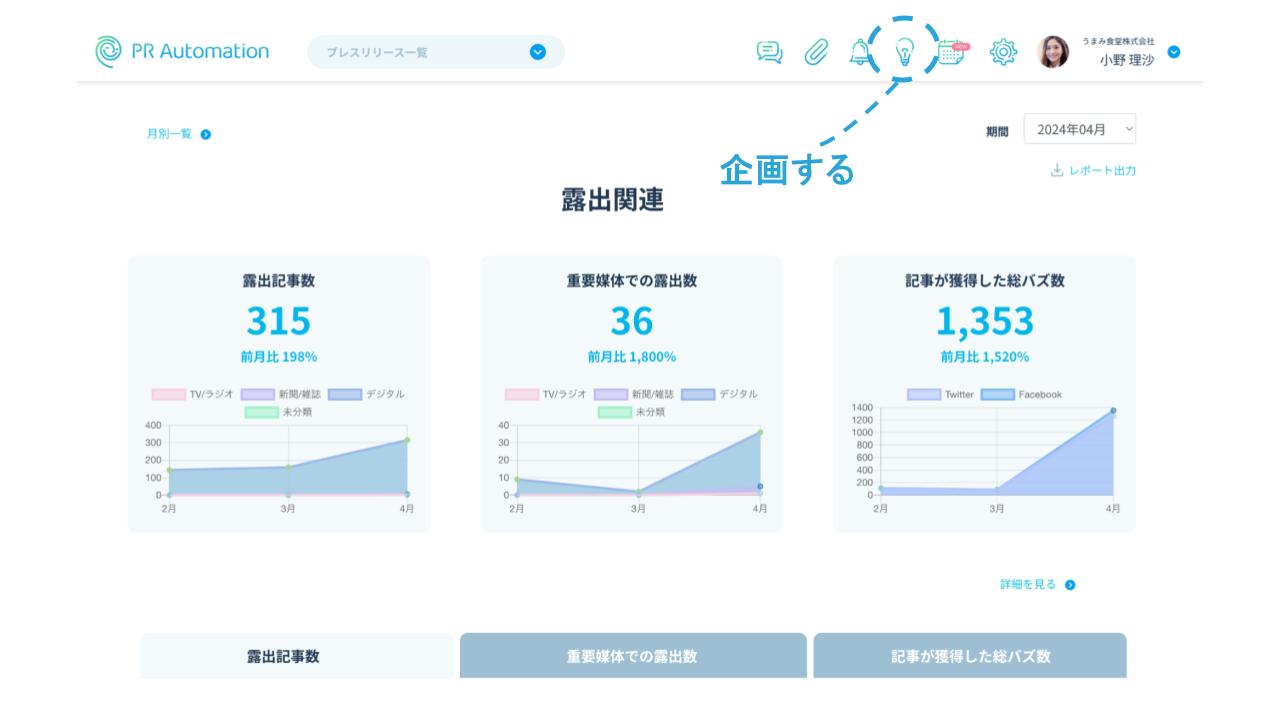1280x720 pixels.
Task: Switch to the 記事が獲得した総バズ数 tab
Action: coord(970,656)
